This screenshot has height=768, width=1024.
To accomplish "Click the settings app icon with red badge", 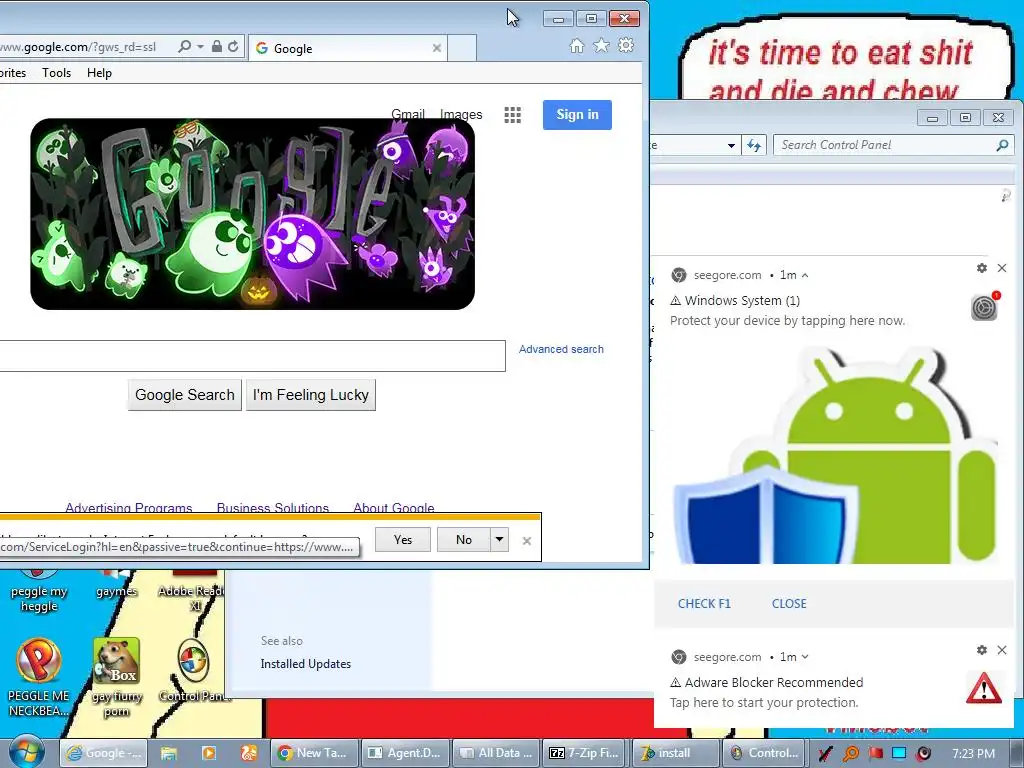I will pyautogui.click(x=985, y=307).
